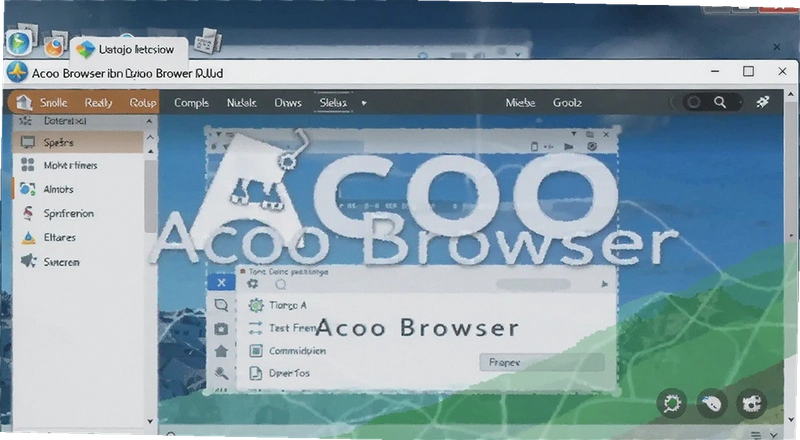Toggle the dark round switch near search
The height and width of the screenshot is (440, 800).
click(693, 102)
